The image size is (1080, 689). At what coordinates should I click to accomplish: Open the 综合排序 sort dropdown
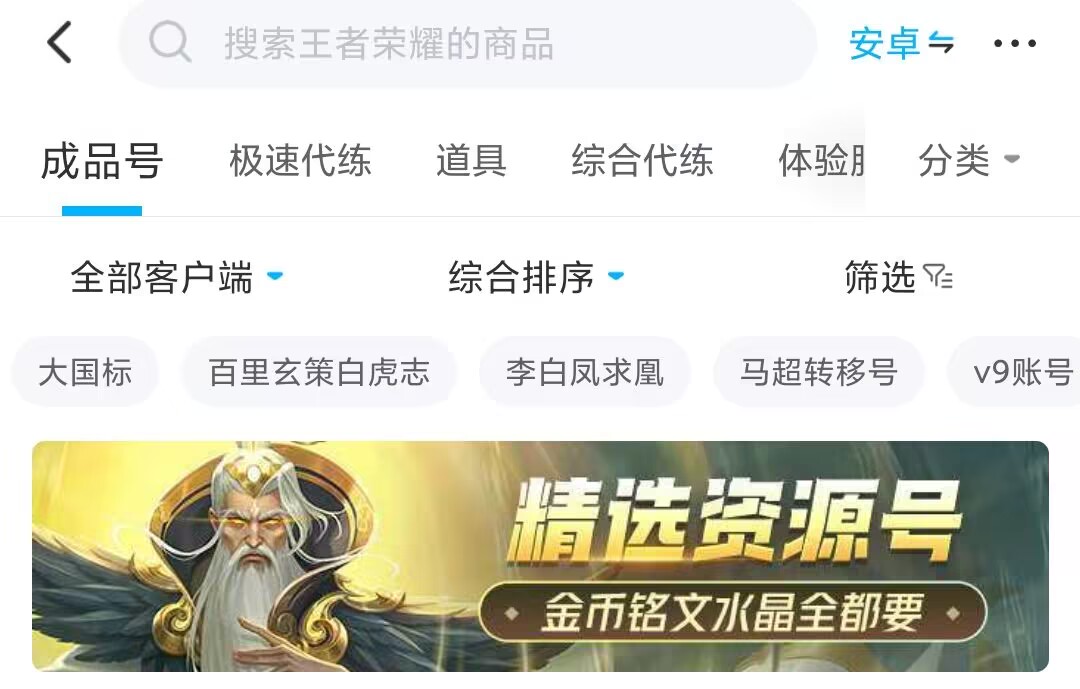click(536, 277)
